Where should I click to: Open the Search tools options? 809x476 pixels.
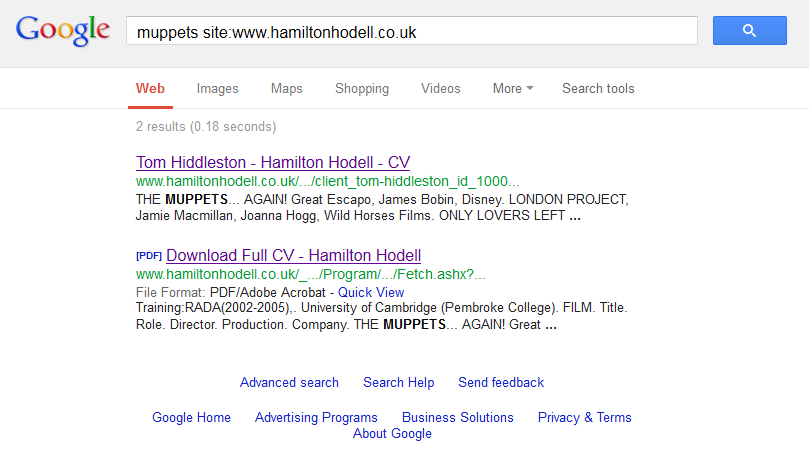[598, 89]
